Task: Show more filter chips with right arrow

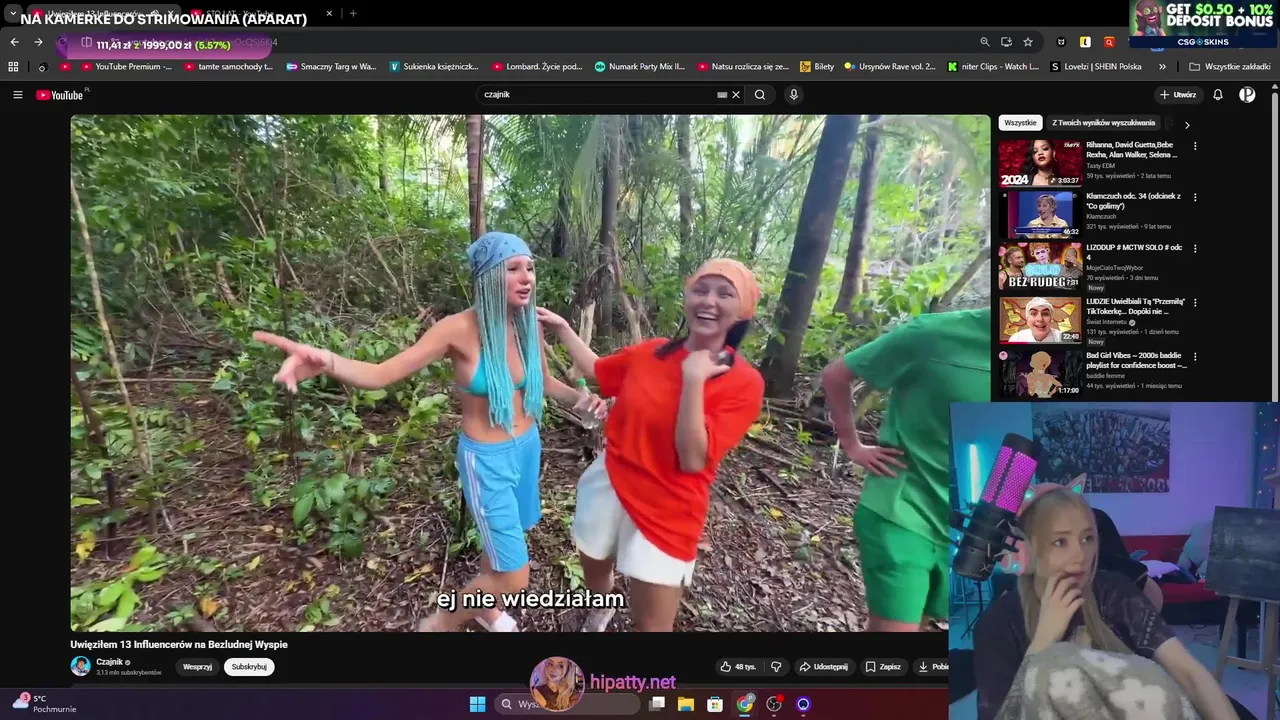Action: tap(1187, 125)
